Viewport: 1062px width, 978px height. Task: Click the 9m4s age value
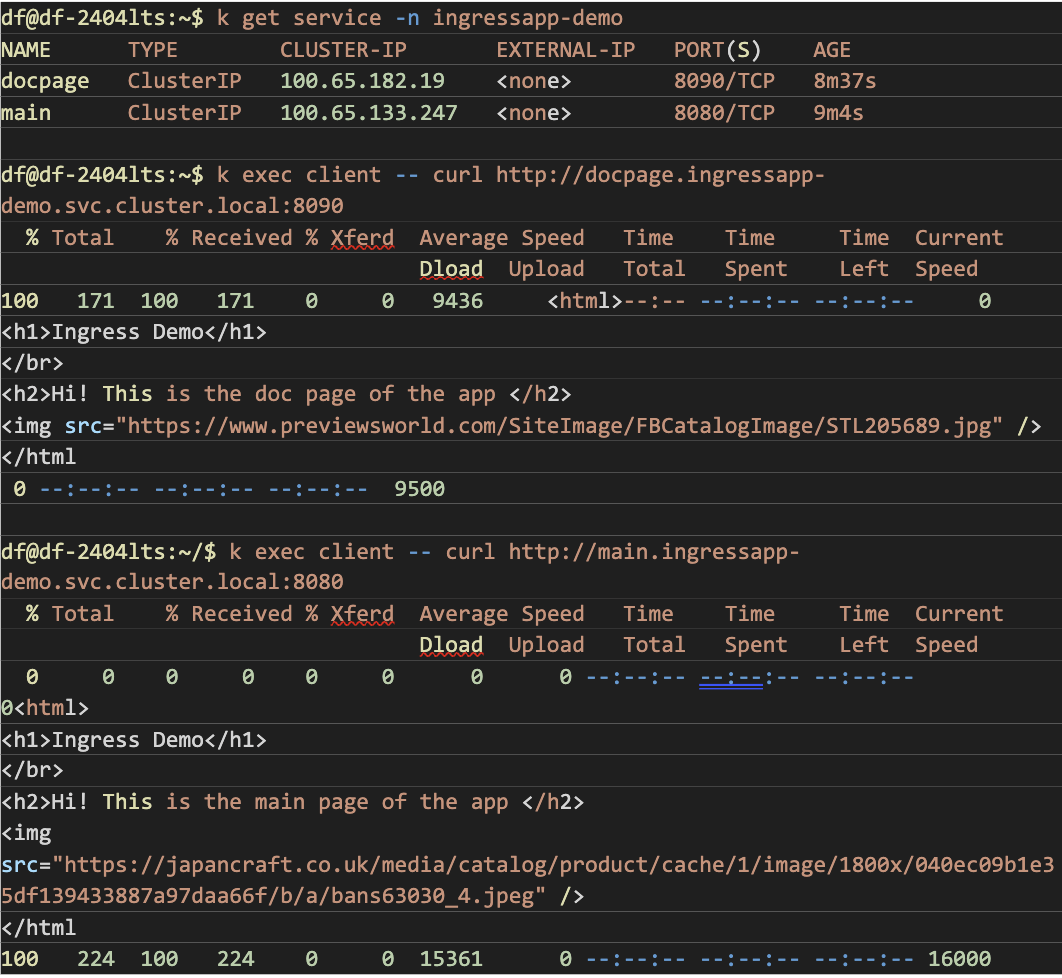coord(838,113)
